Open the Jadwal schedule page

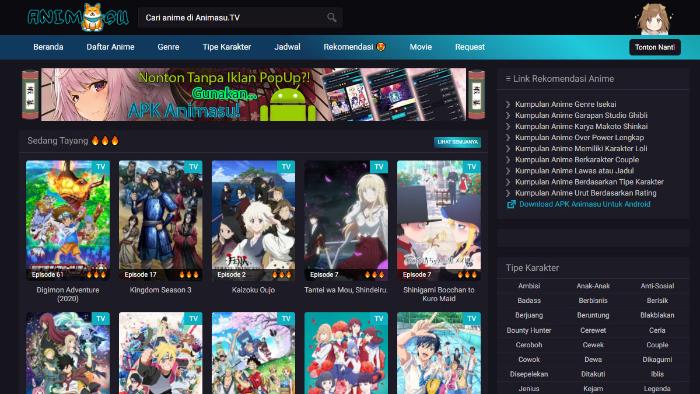click(x=288, y=47)
